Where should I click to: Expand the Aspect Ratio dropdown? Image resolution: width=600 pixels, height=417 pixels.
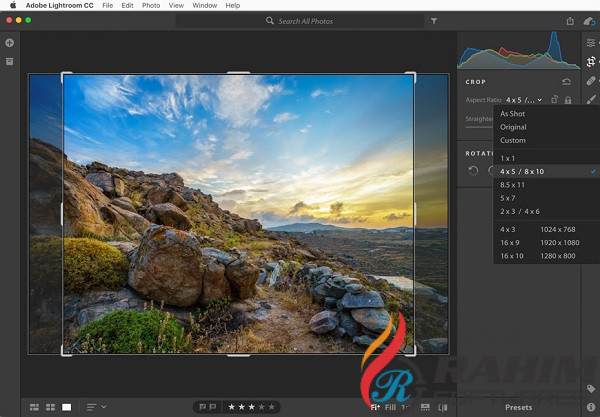pos(523,100)
